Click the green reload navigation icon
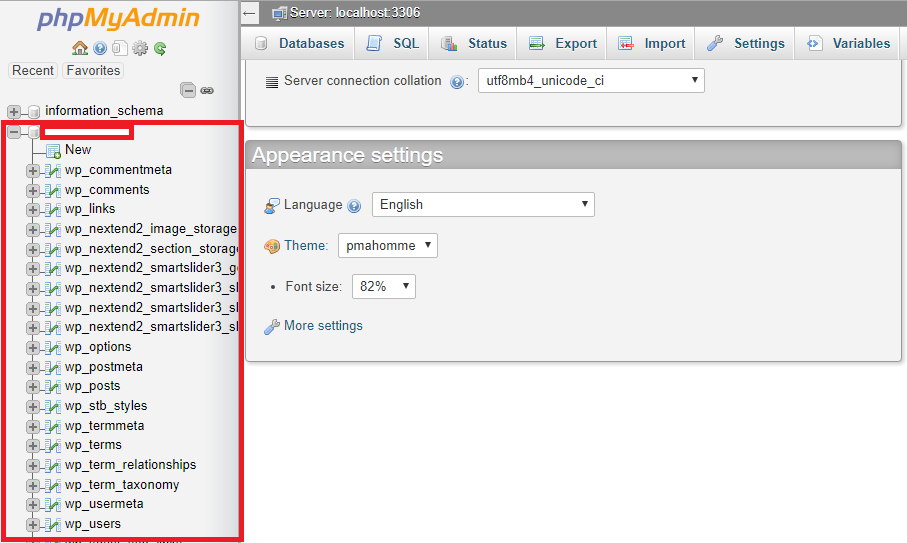The image size is (907, 543). (x=160, y=48)
